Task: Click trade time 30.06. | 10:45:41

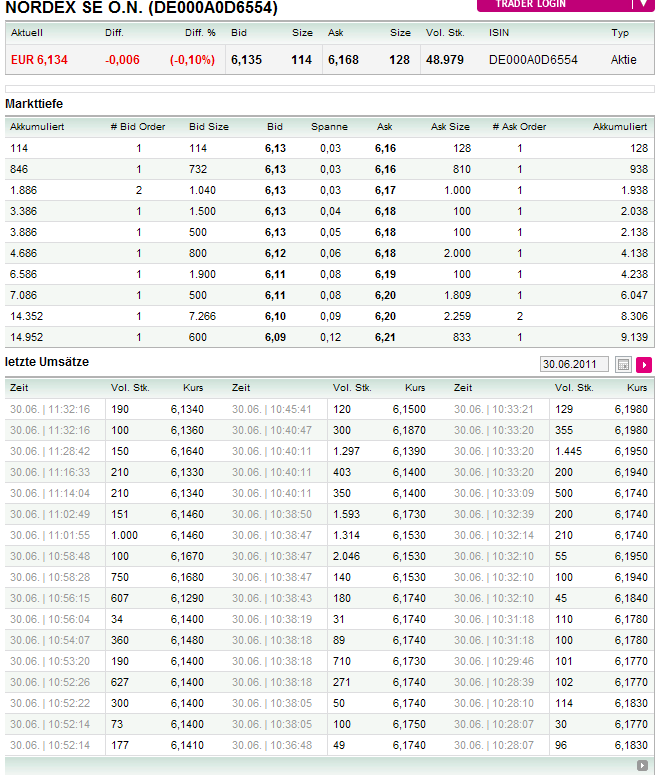Action: pyautogui.click(x=272, y=409)
